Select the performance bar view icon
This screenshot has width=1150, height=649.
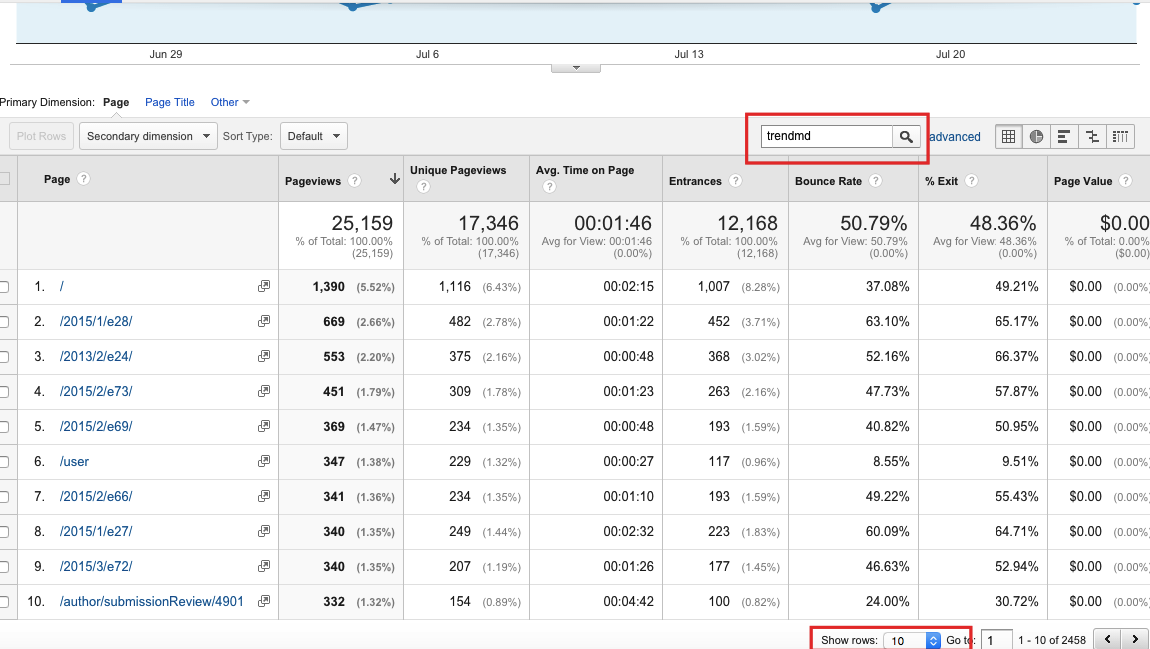tap(1064, 137)
